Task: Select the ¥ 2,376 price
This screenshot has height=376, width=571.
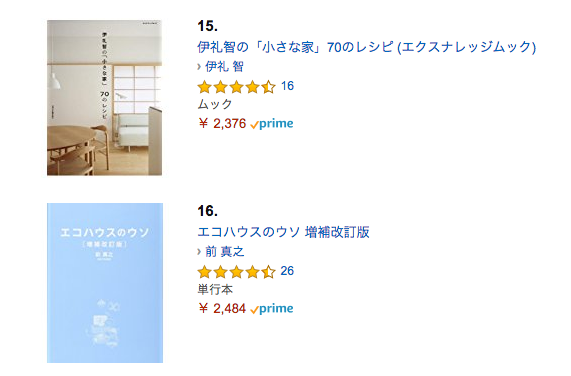Action: tap(223, 124)
